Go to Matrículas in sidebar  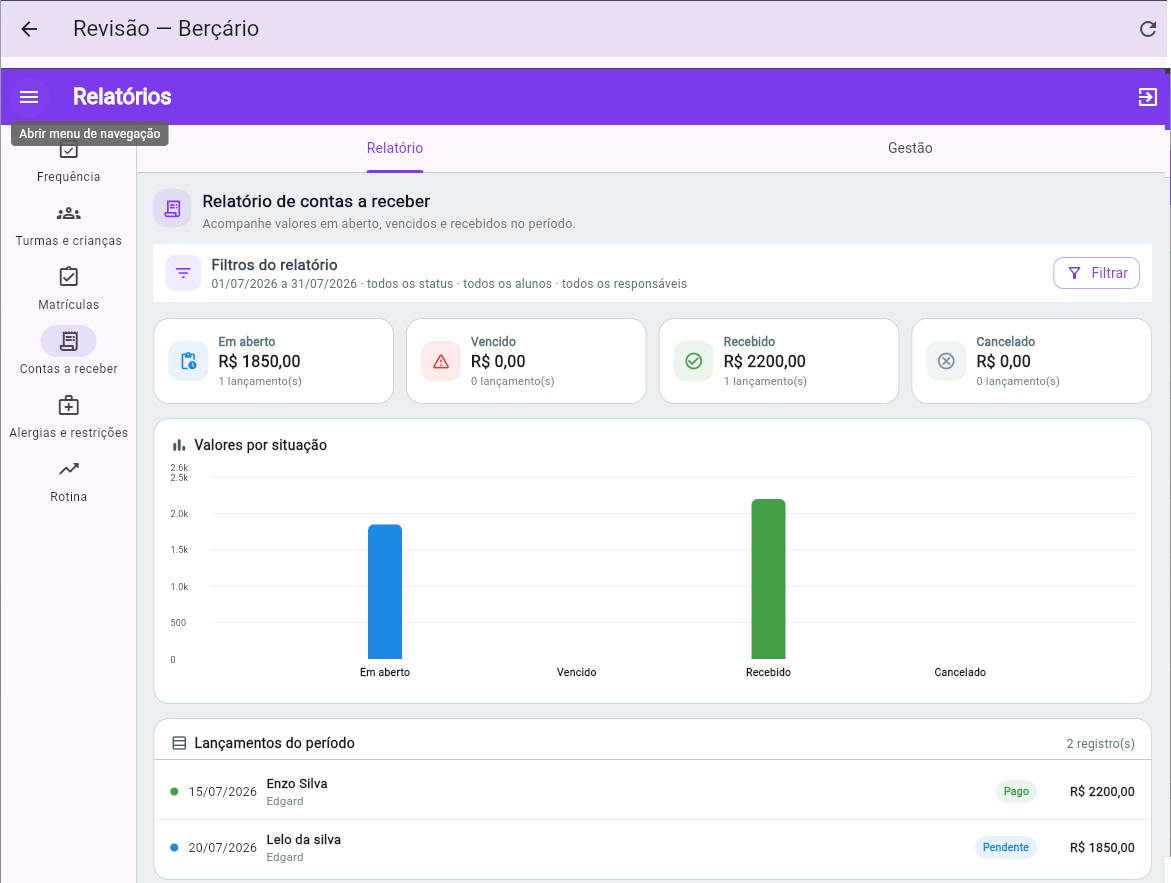tap(69, 290)
